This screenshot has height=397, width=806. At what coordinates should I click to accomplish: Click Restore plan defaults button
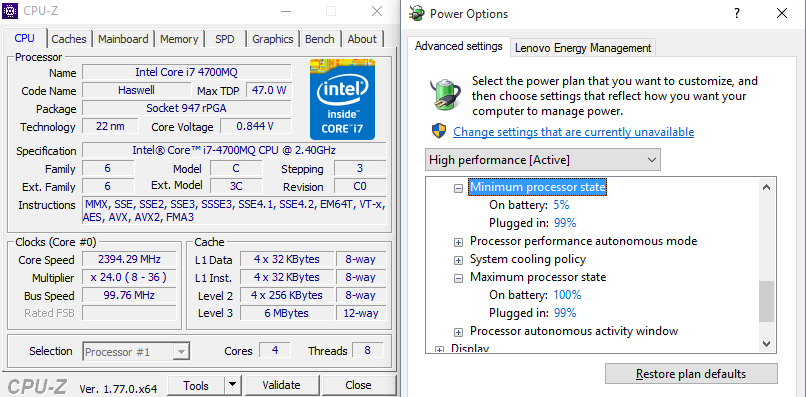691,373
